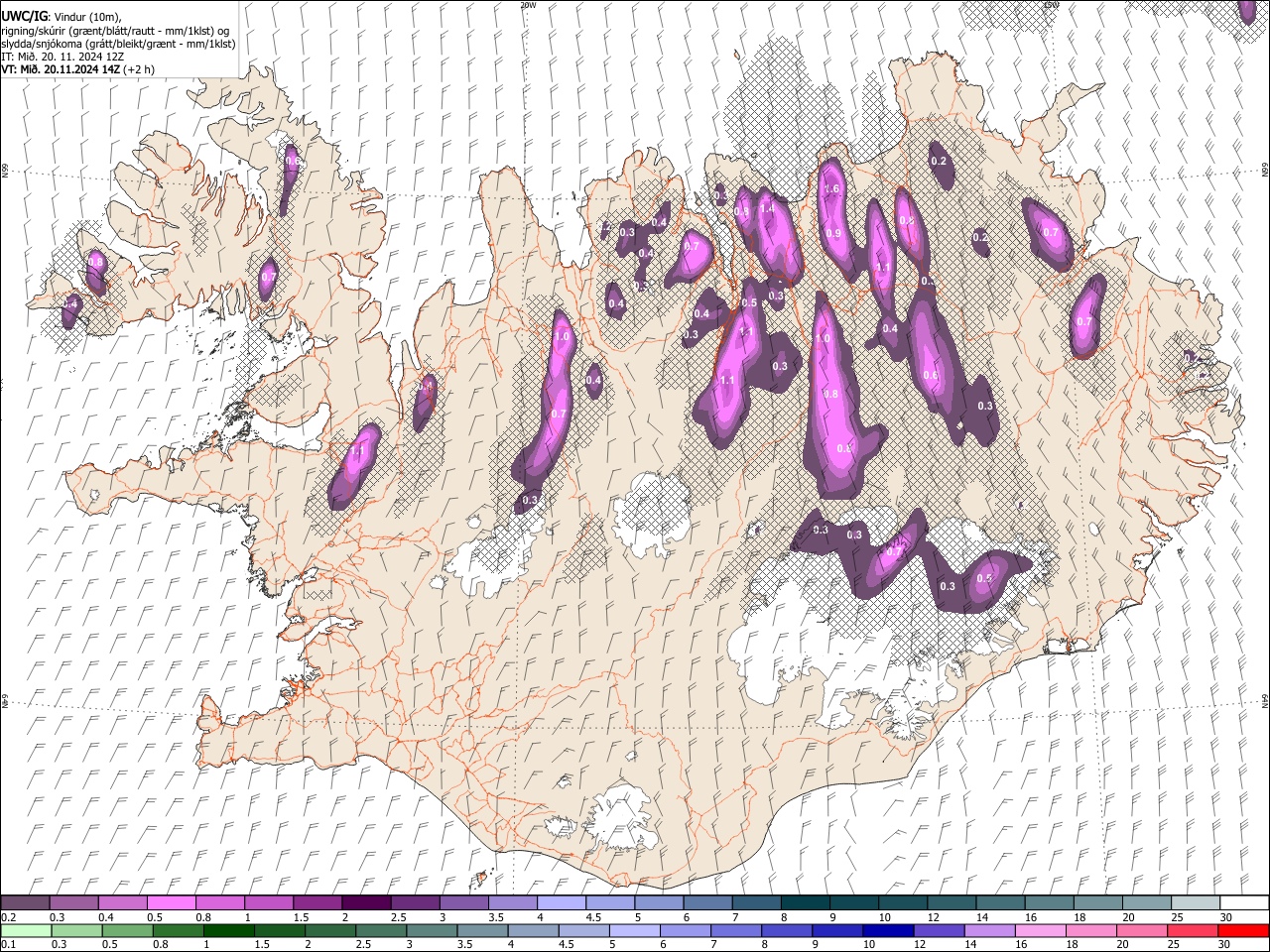Click the 0.2 label starting the upper legend
Image resolution: width=1270 pixels, height=952 pixels.
7,917
